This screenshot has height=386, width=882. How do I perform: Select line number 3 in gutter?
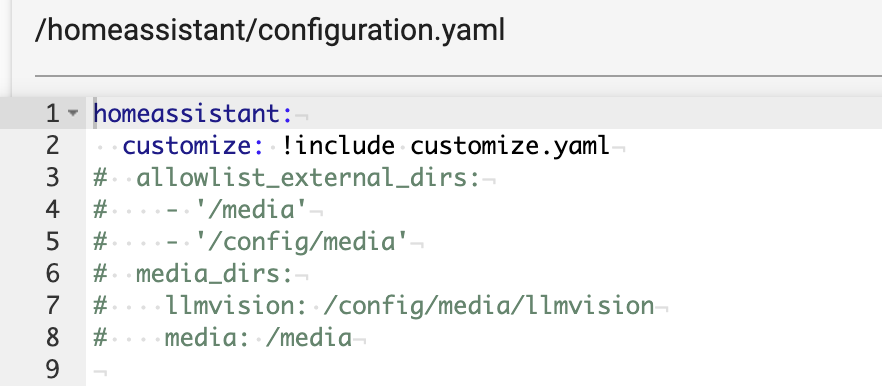click(x=52, y=178)
